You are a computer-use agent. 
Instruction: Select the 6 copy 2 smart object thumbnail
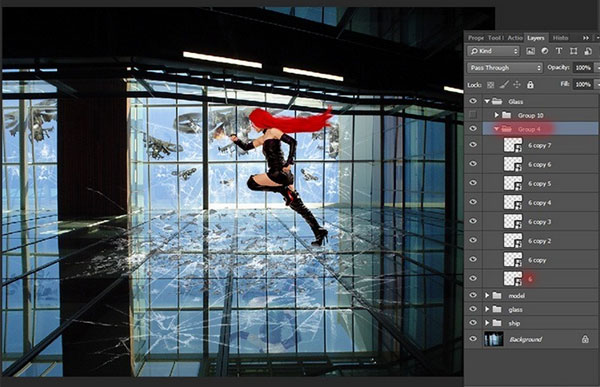(x=513, y=241)
